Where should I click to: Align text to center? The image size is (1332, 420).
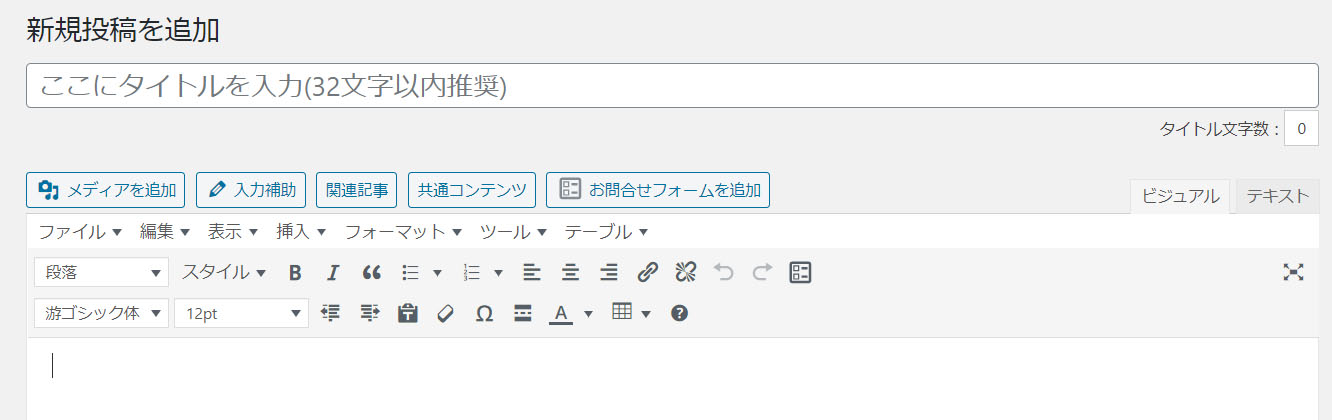coord(570,272)
